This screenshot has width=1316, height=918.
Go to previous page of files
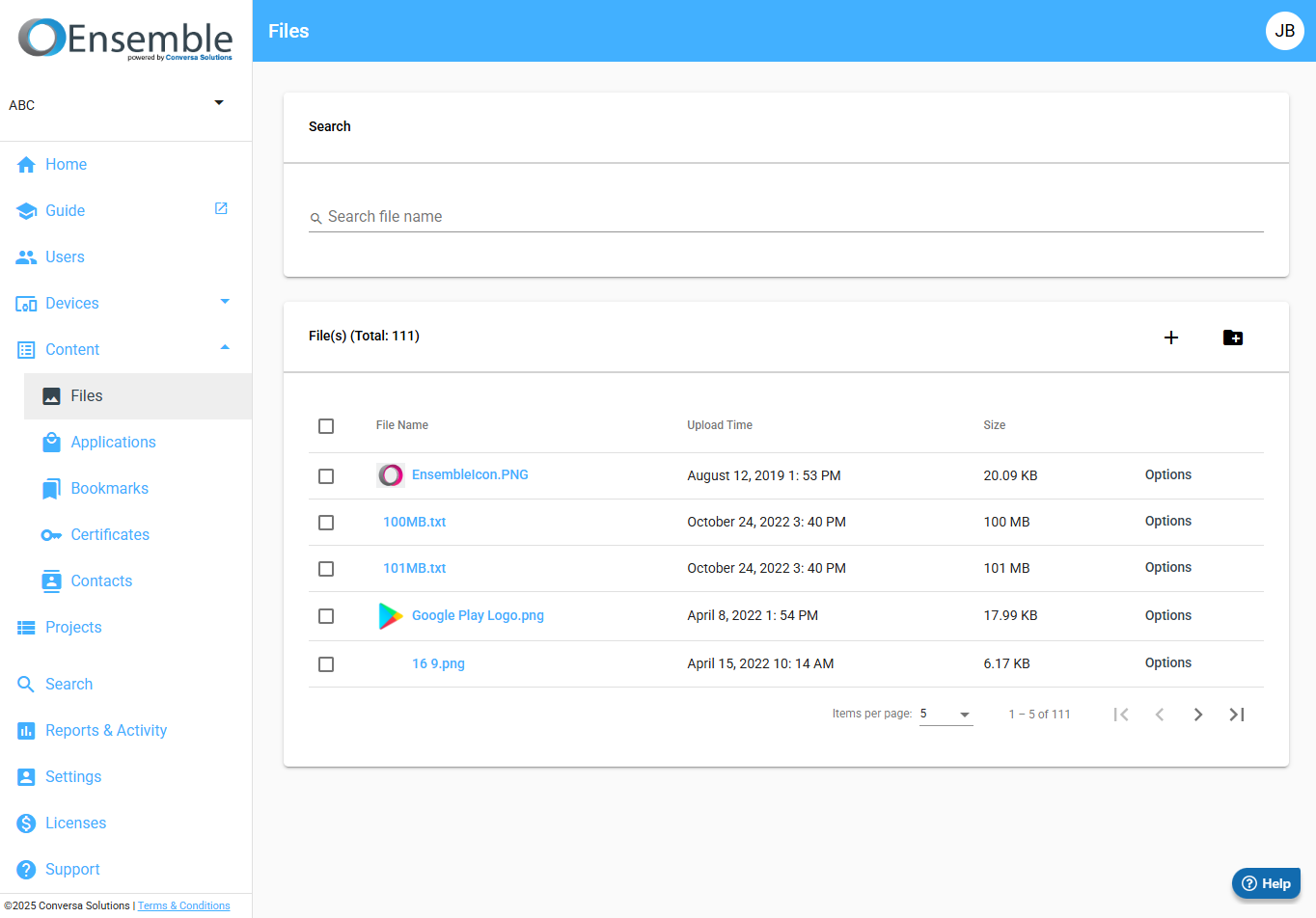click(x=1160, y=715)
